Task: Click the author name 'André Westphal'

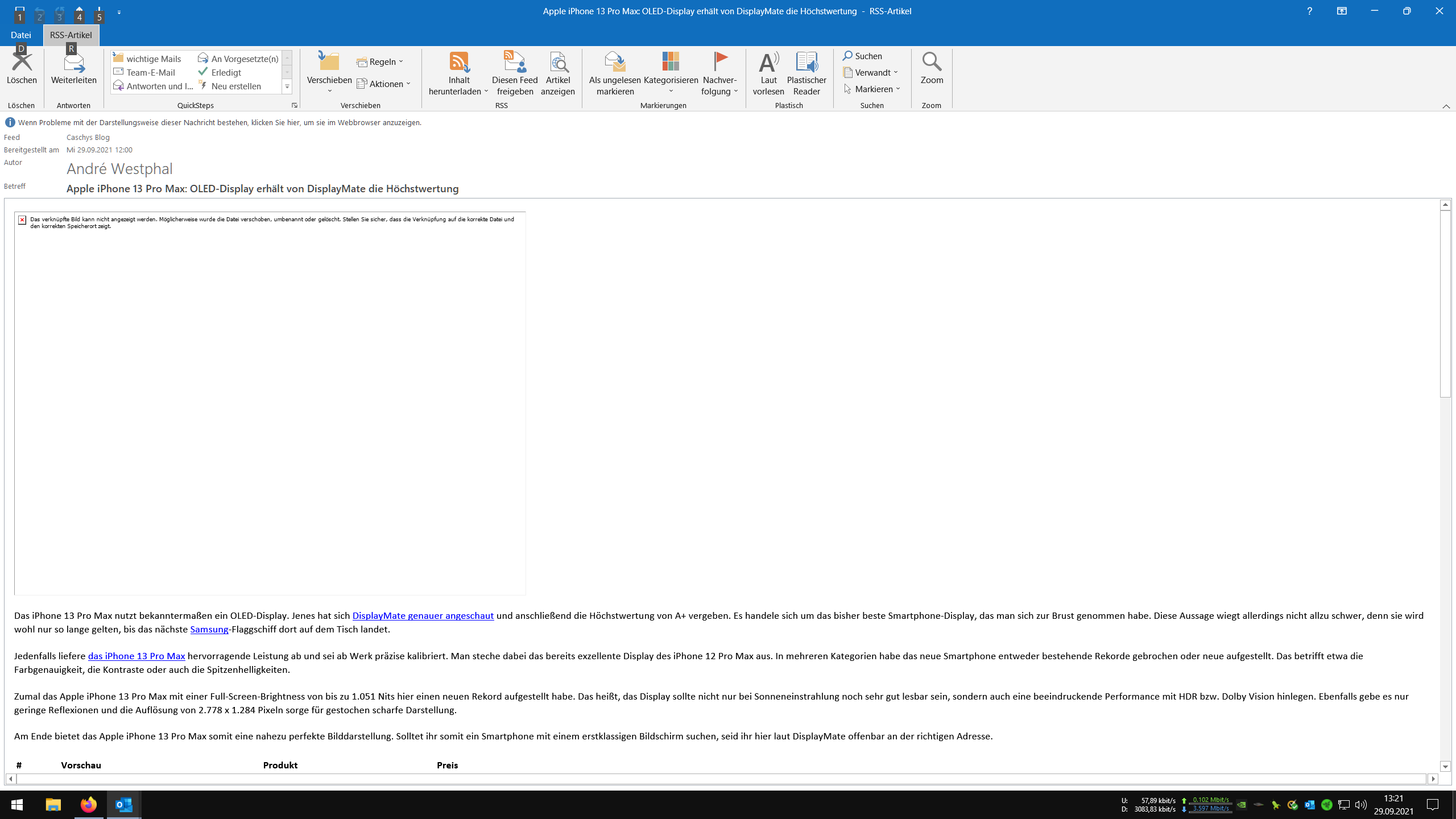Action: click(119, 169)
